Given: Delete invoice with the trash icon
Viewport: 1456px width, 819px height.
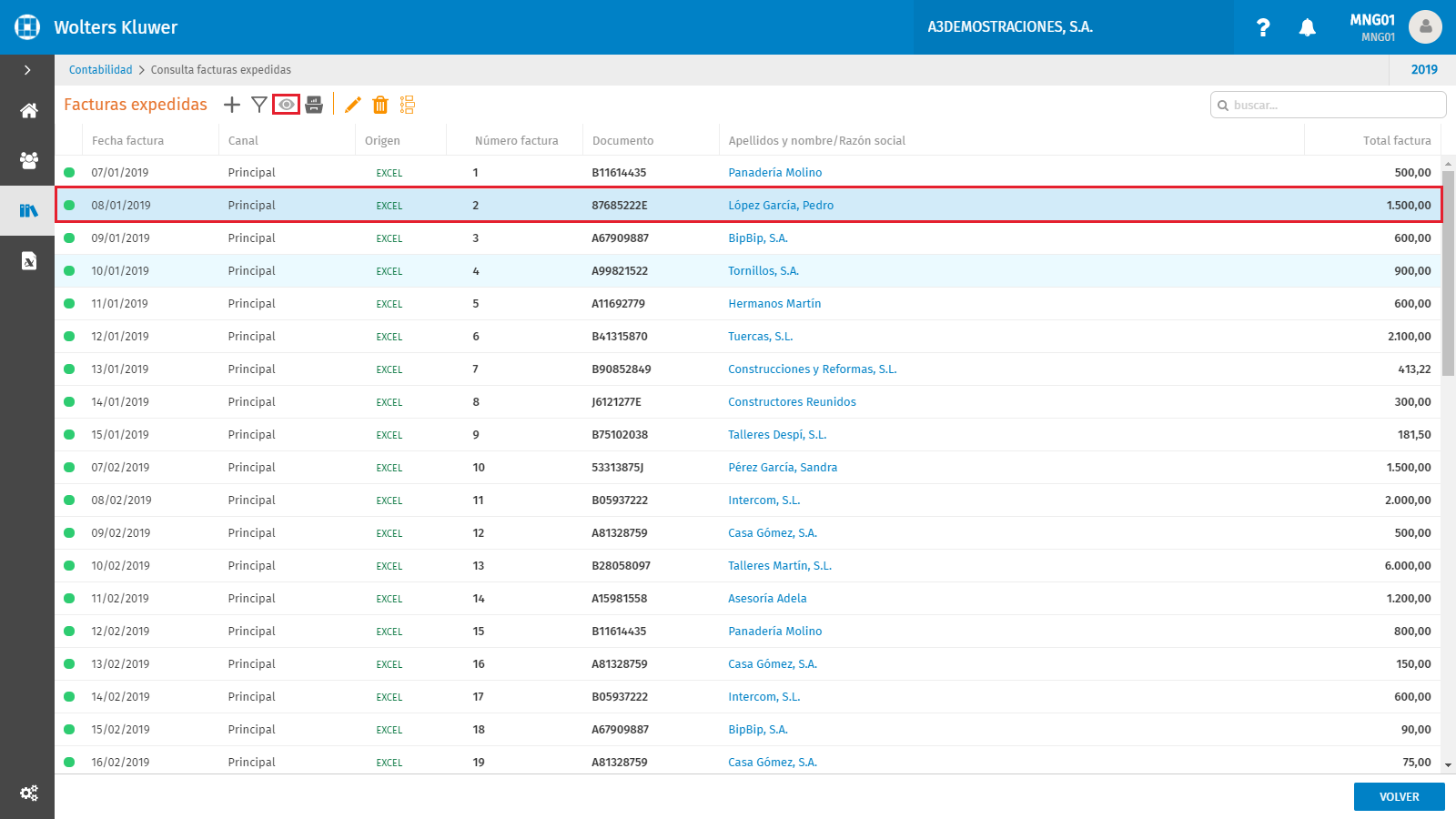Looking at the screenshot, I should click(380, 105).
